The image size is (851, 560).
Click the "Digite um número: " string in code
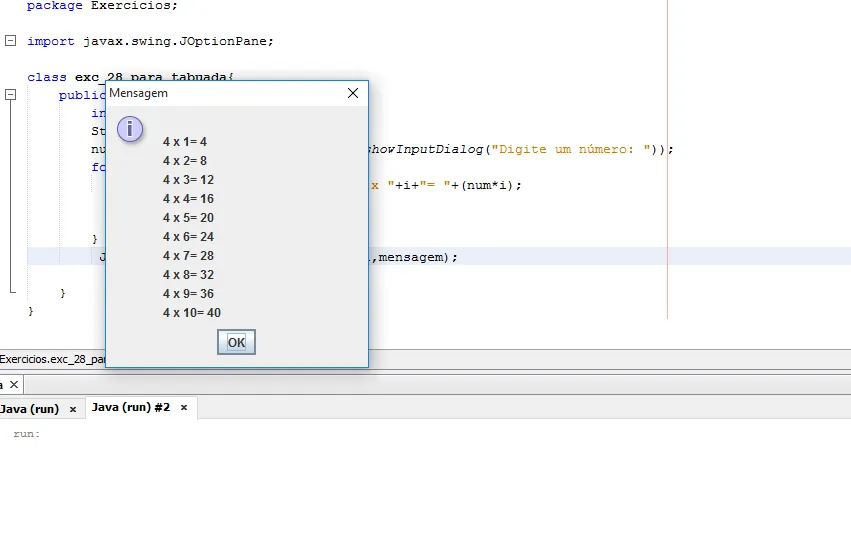pyautogui.click(x=571, y=149)
